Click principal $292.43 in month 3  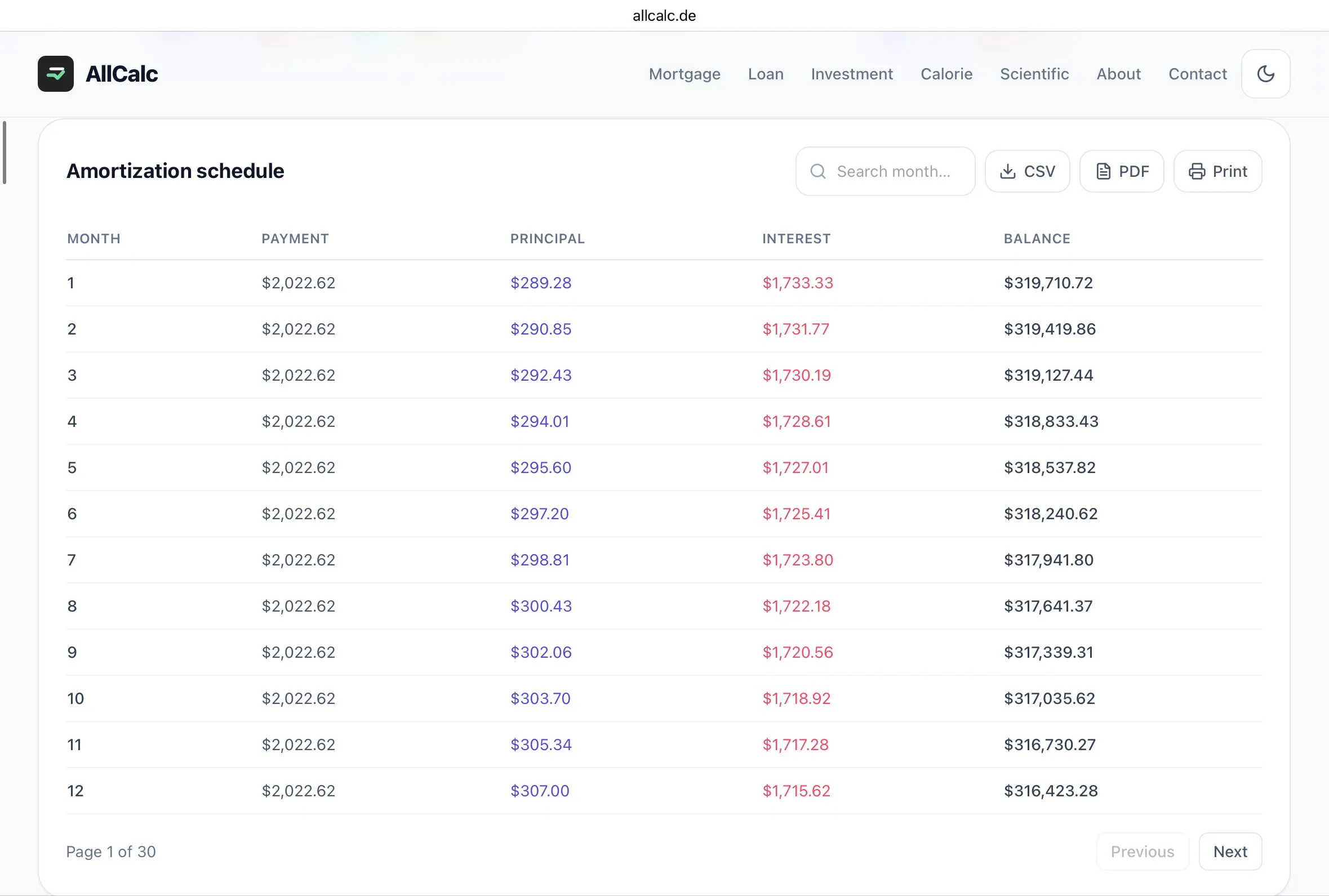point(541,376)
